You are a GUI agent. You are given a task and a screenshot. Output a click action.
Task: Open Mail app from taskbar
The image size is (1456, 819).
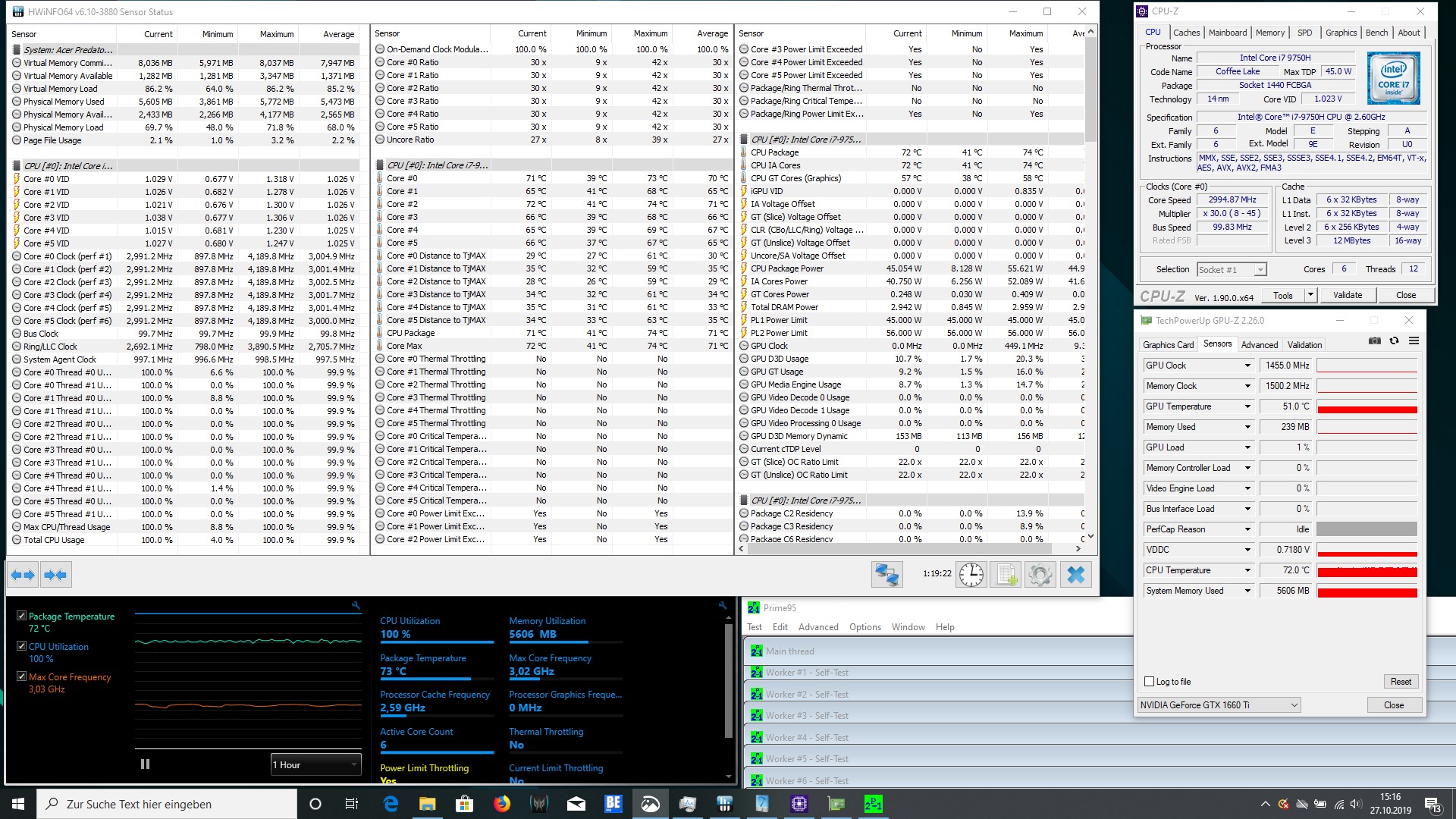click(576, 804)
